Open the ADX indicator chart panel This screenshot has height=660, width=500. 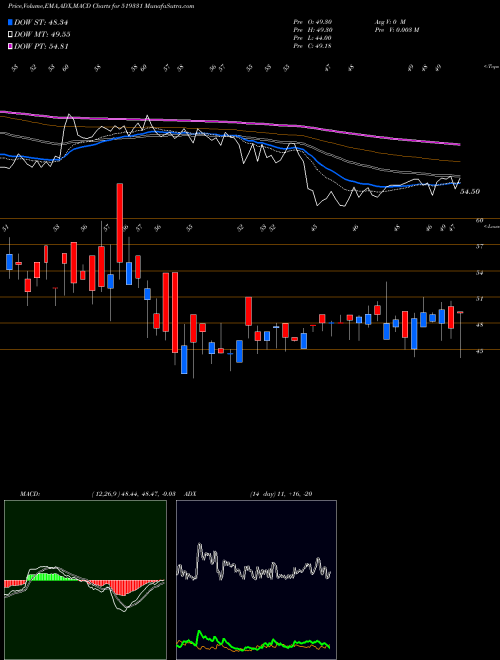pyautogui.click(x=256, y=580)
